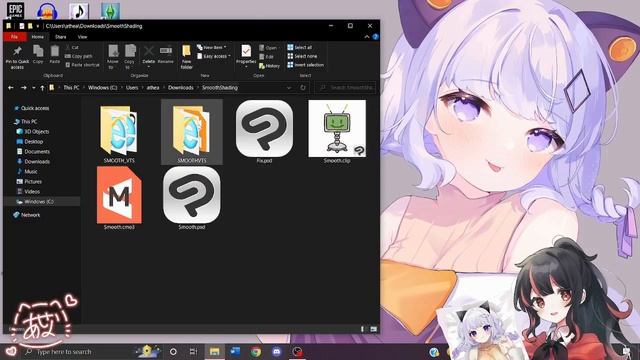This screenshot has height=360, width=640.
Task: Select the Fix.psd file
Action: point(264,132)
